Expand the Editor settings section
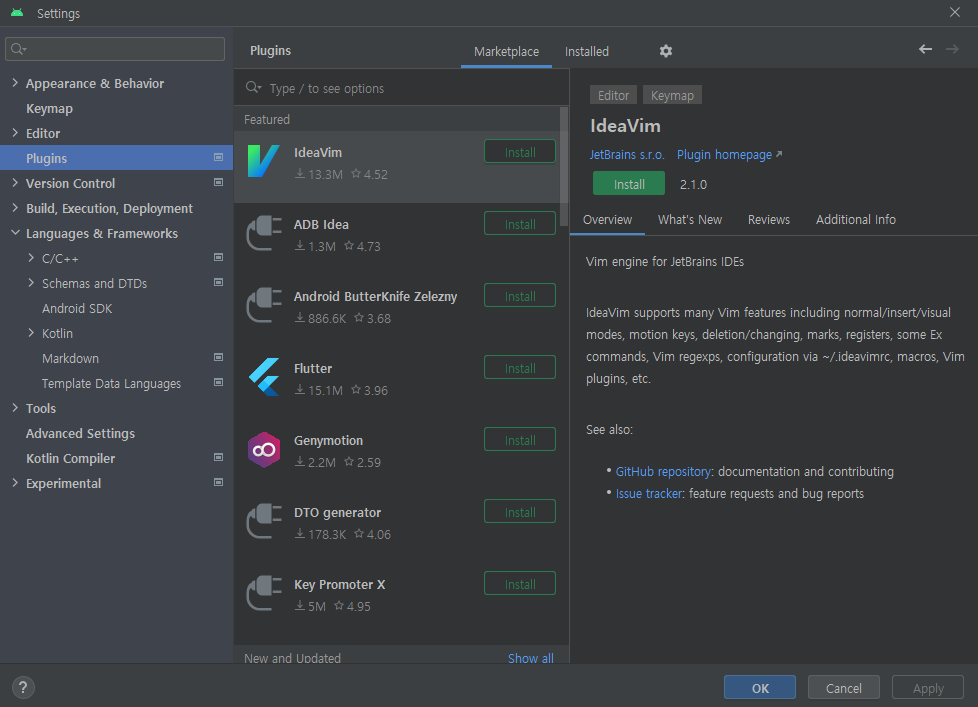 [15, 133]
